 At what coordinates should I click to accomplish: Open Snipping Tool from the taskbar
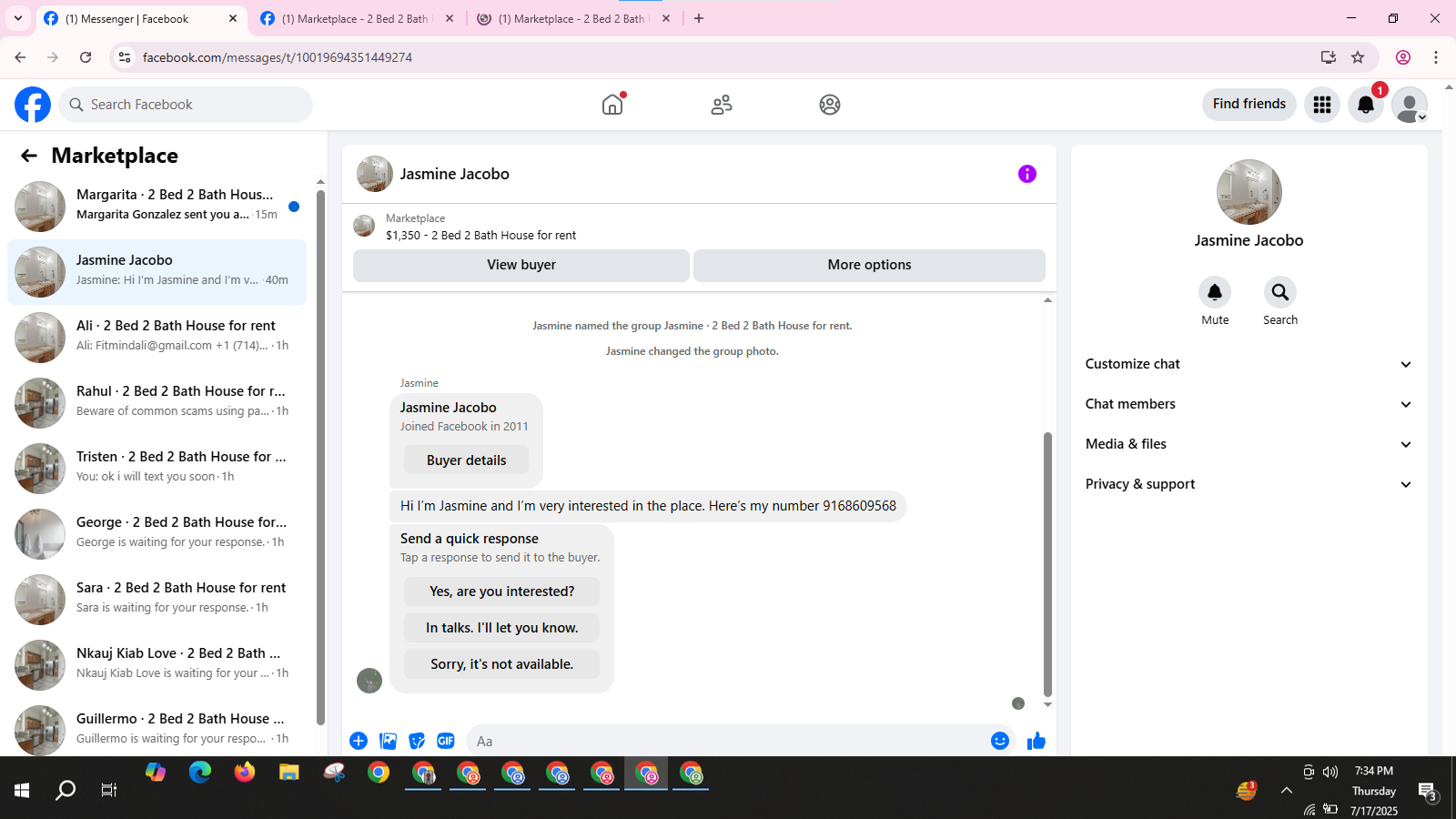pos(334,773)
